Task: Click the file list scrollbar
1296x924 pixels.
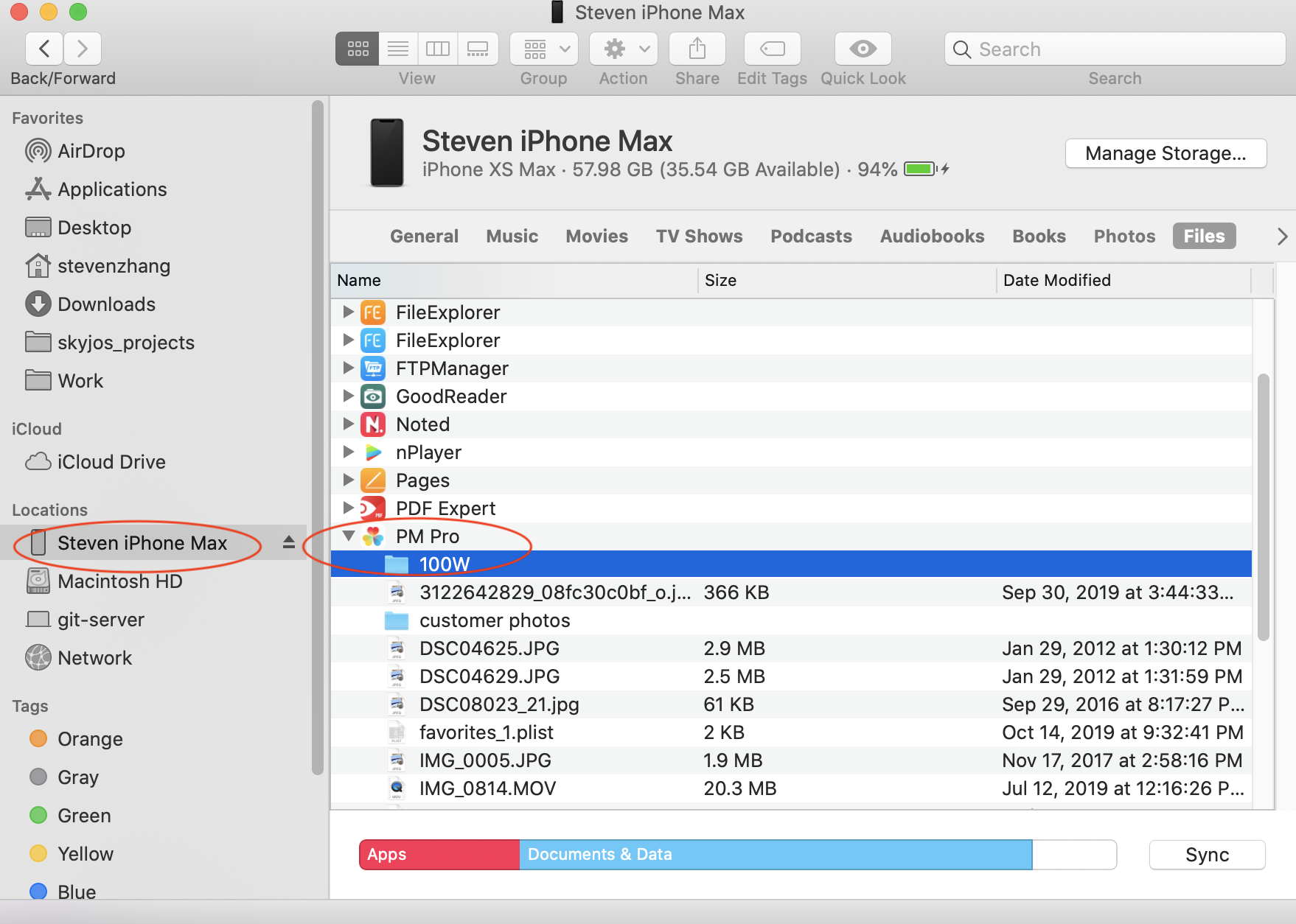Action: 1263,507
